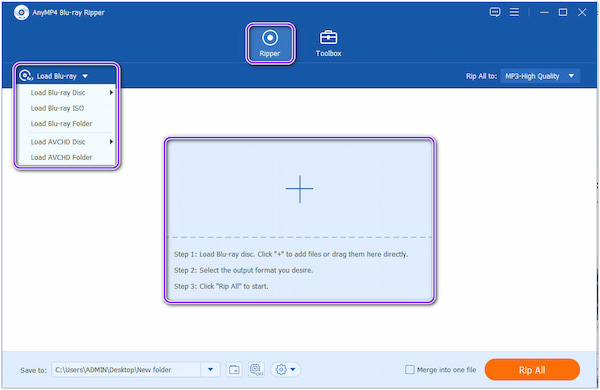Expand the Save to path dropdown arrow
Screen dimensions: 600x390
click(x=210, y=370)
